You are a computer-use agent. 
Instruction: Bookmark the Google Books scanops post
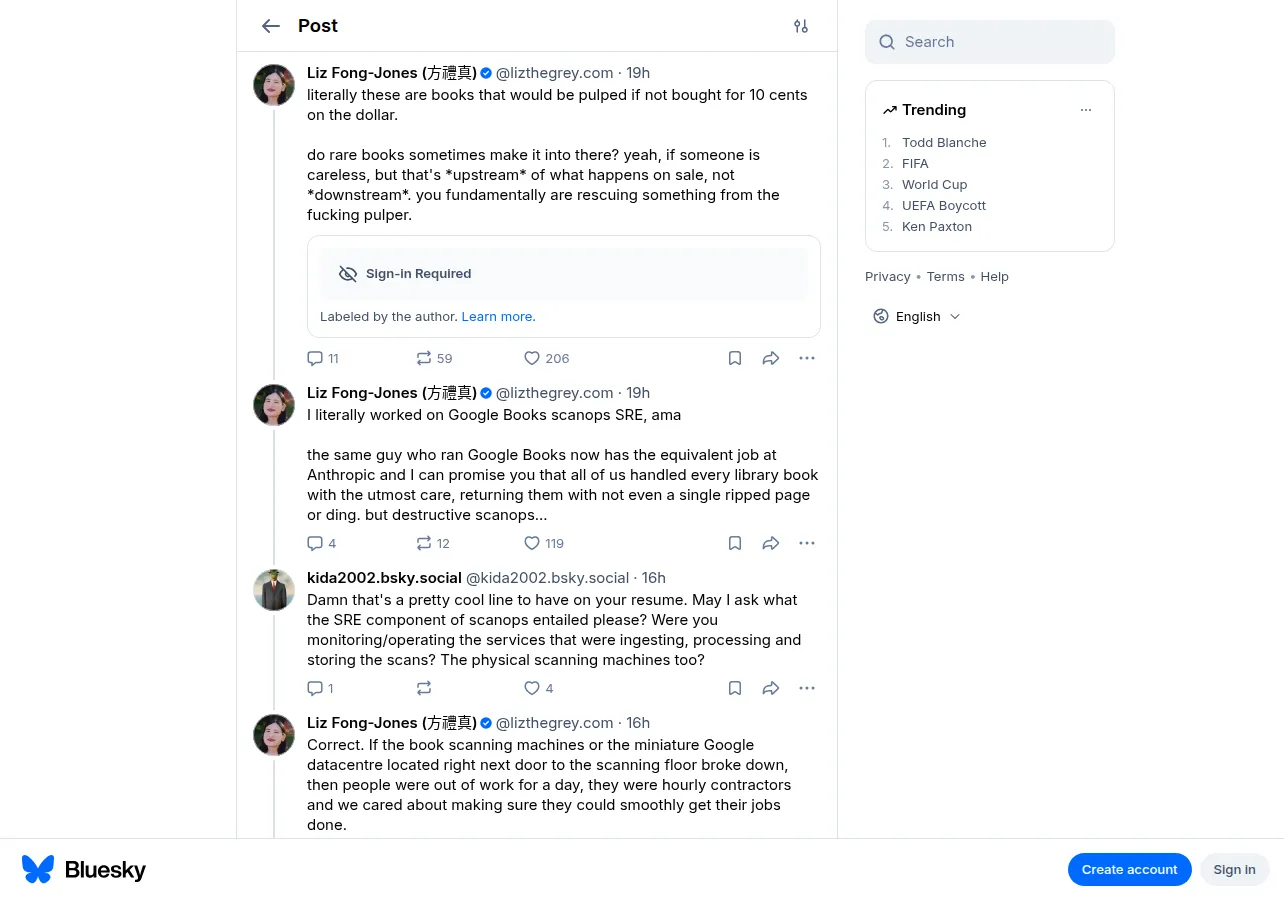(x=735, y=543)
